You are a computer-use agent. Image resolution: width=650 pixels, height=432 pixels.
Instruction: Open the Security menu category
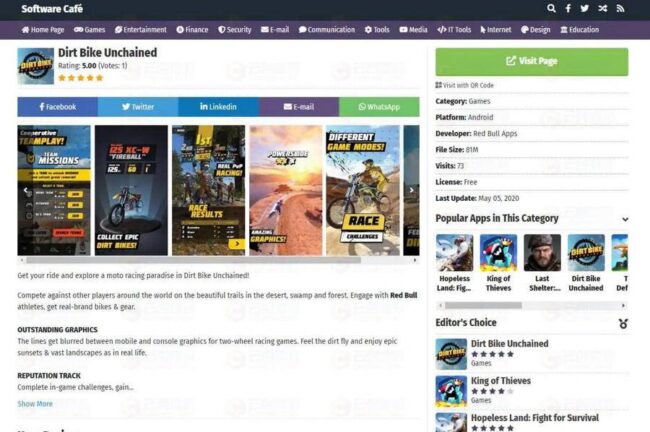point(235,30)
